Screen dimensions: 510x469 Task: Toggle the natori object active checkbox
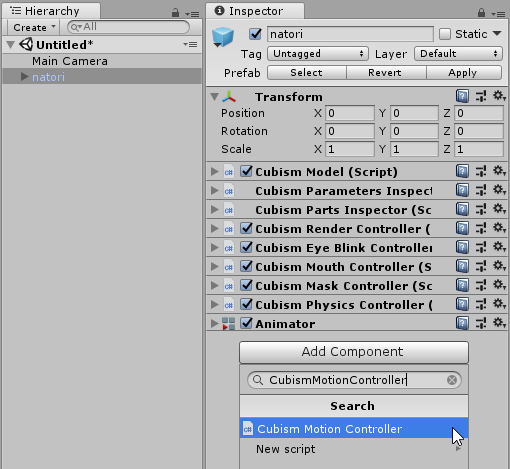pyautogui.click(x=255, y=34)
